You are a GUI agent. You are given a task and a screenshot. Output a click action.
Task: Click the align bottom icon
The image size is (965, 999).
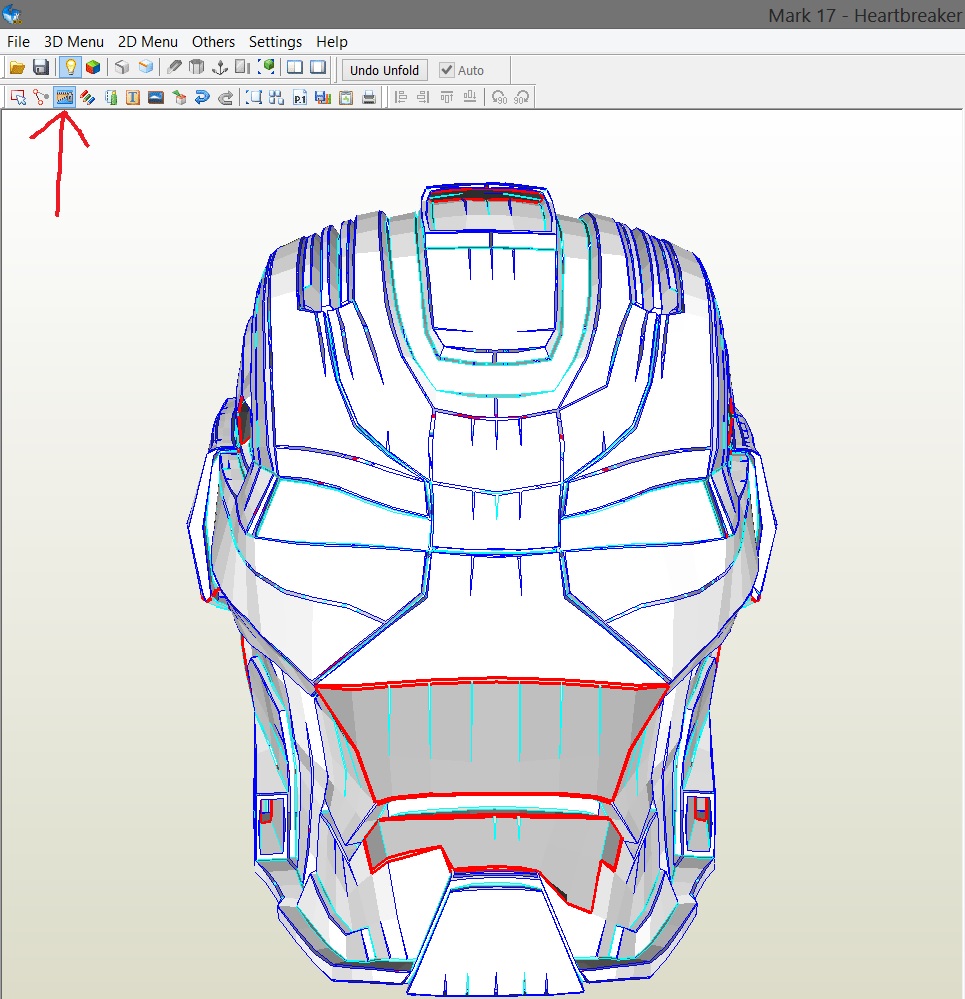pyautogui.click(x=470, y=97)
